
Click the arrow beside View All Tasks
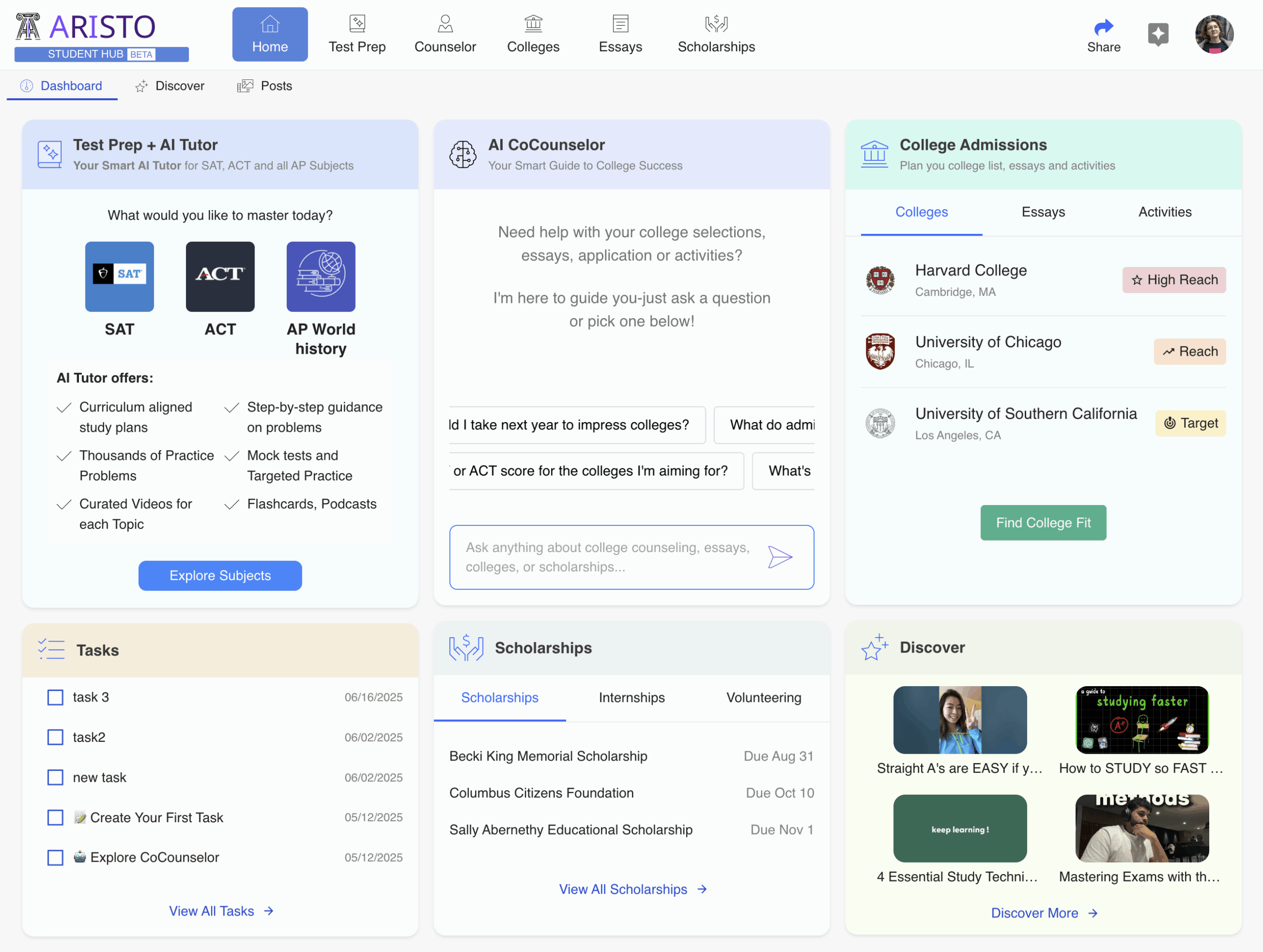(268, 911)
